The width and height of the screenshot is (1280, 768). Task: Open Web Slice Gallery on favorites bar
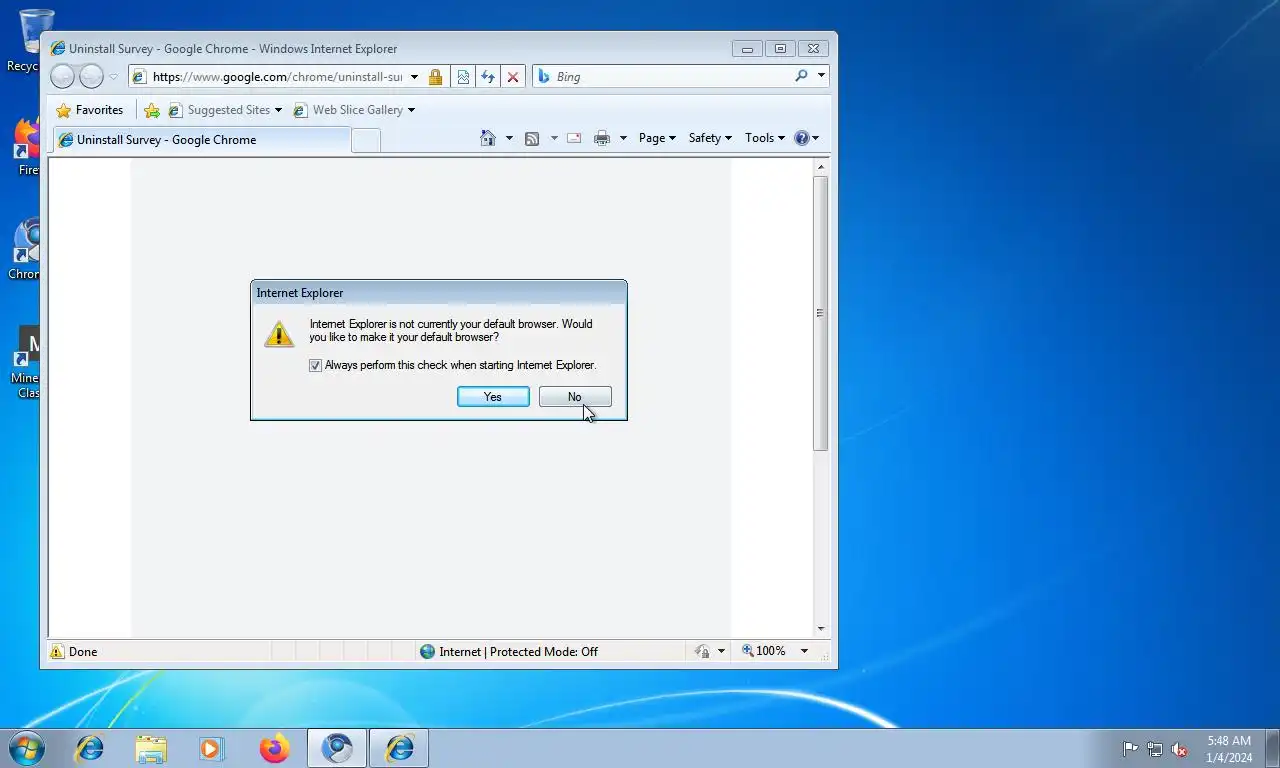click(x=354, y=110)
